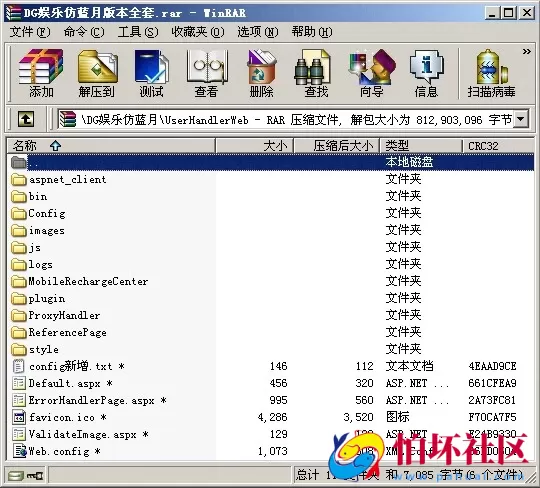Click CRC value 4EAAD9CE
540x488 pixels.
pyautogui.click(x=492, y=366)
